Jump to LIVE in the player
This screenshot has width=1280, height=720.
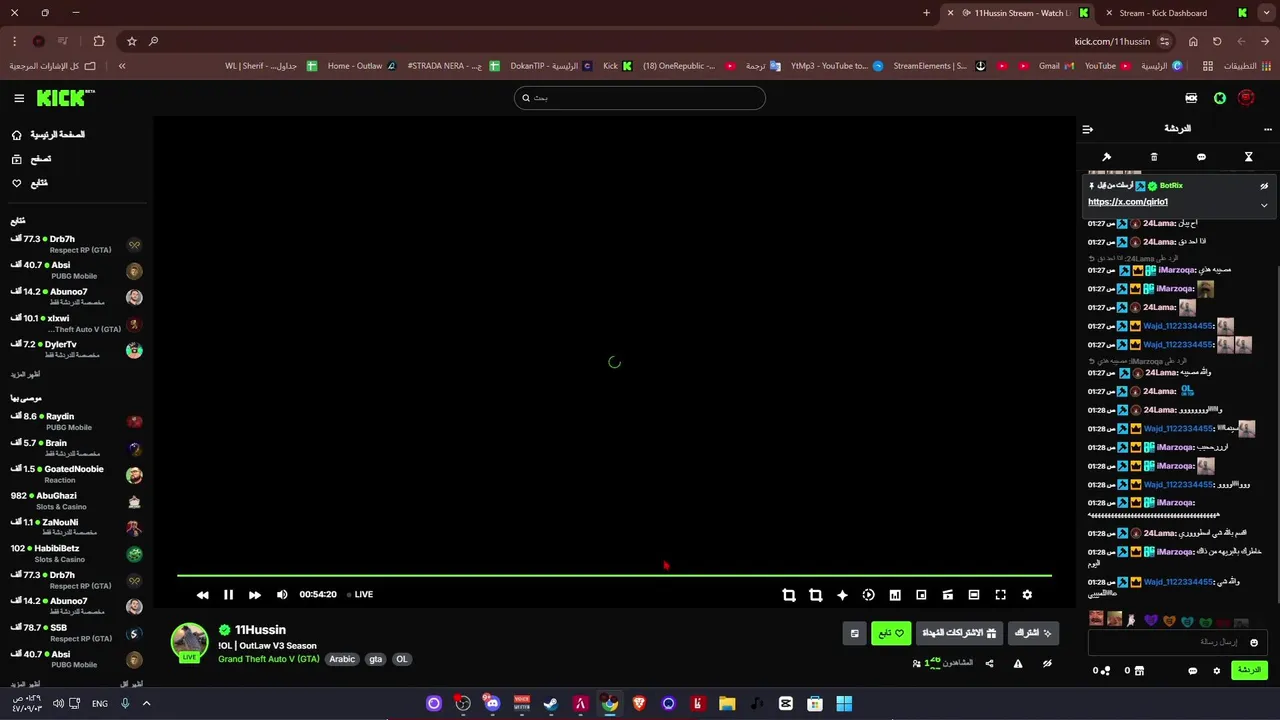click(360, 595)
